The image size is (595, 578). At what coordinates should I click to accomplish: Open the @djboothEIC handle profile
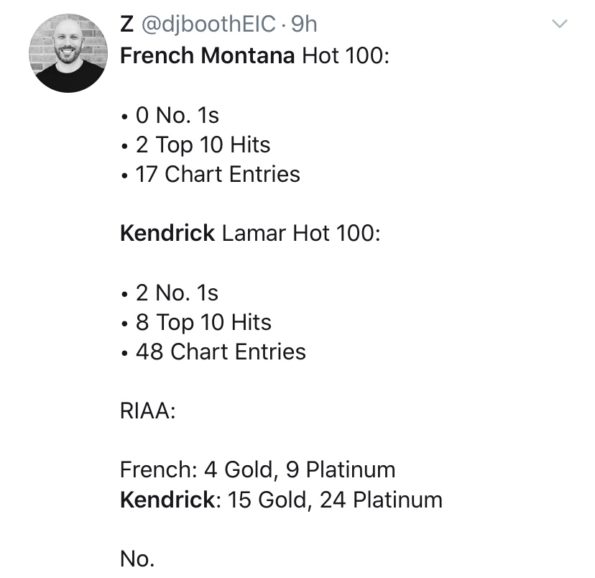click(x=208, y=25)
